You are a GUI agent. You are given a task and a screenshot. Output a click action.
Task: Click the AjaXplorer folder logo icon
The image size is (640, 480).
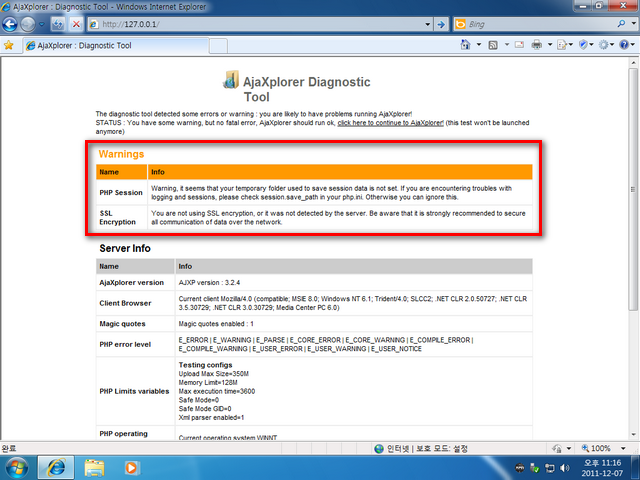[x=231, y=80]
